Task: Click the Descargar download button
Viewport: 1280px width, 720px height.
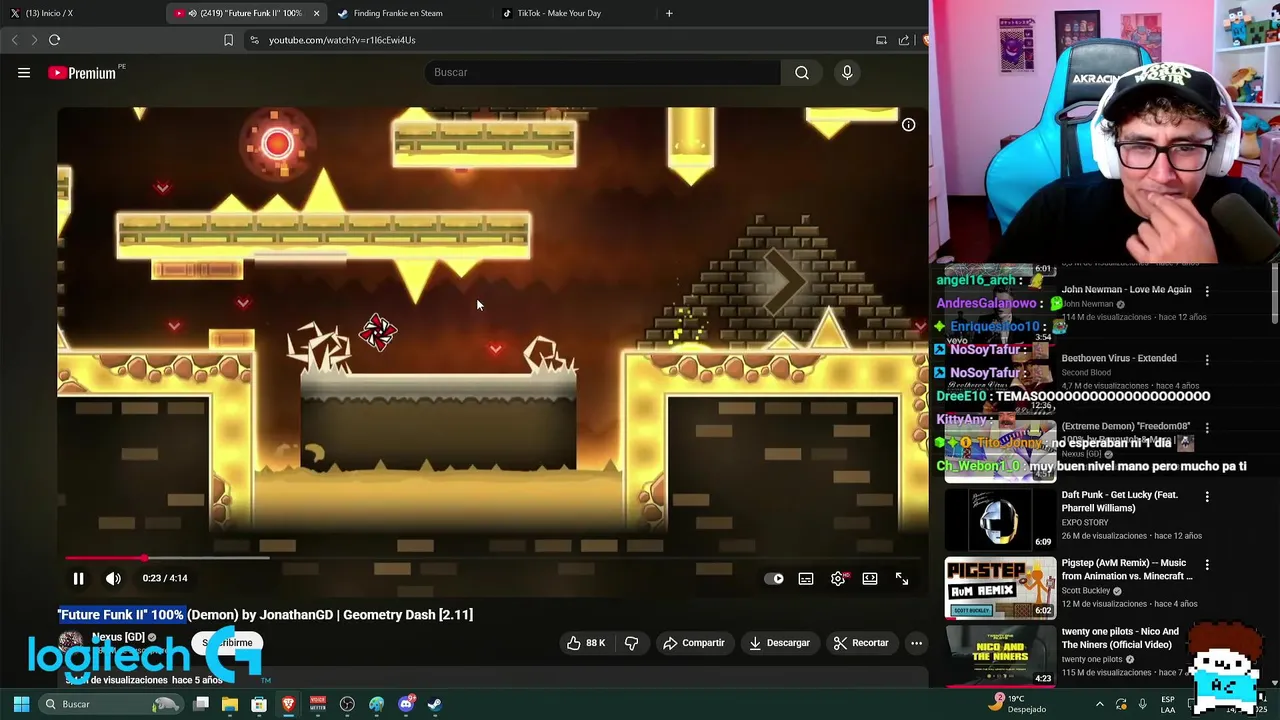Action: [x=779, y=643]
